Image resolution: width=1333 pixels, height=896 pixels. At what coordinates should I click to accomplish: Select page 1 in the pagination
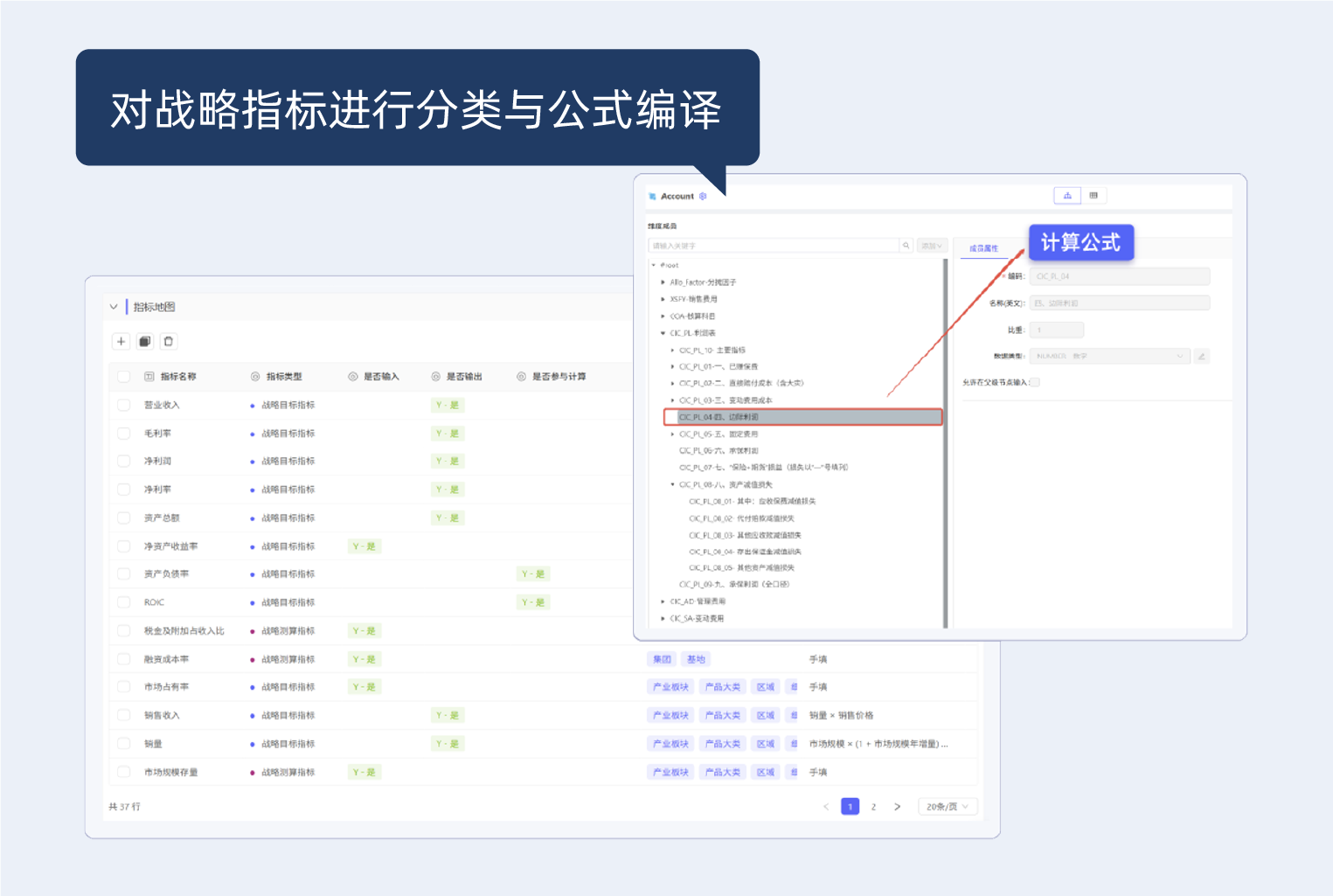point(850,807)
